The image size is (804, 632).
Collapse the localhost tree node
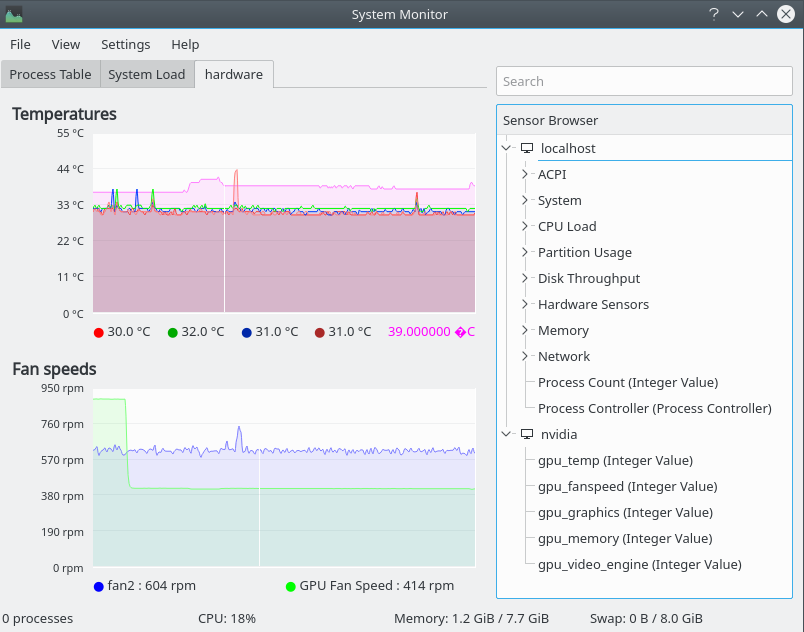(506, 148)
